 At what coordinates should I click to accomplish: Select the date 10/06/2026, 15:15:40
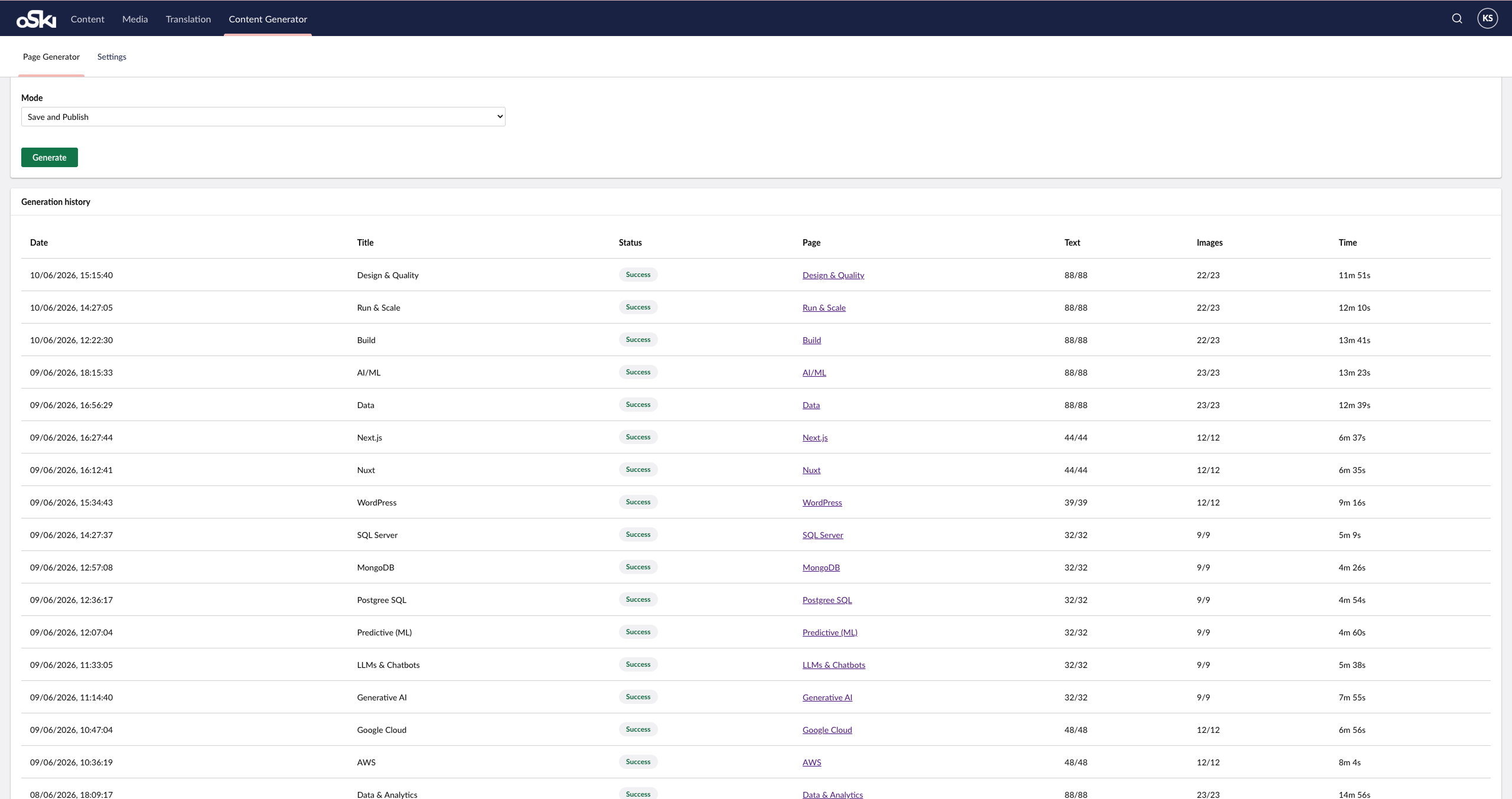tap(71, 275)
